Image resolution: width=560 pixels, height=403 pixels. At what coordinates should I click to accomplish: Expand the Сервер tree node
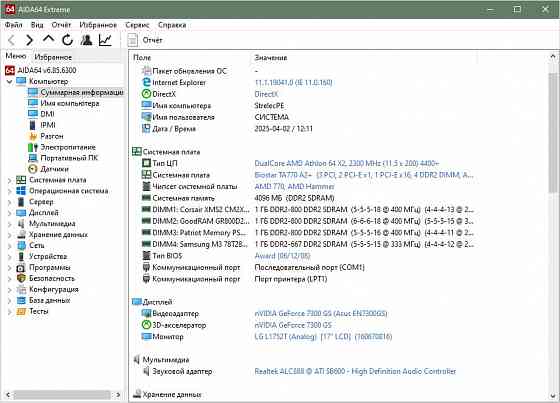[x=9, y=202]
